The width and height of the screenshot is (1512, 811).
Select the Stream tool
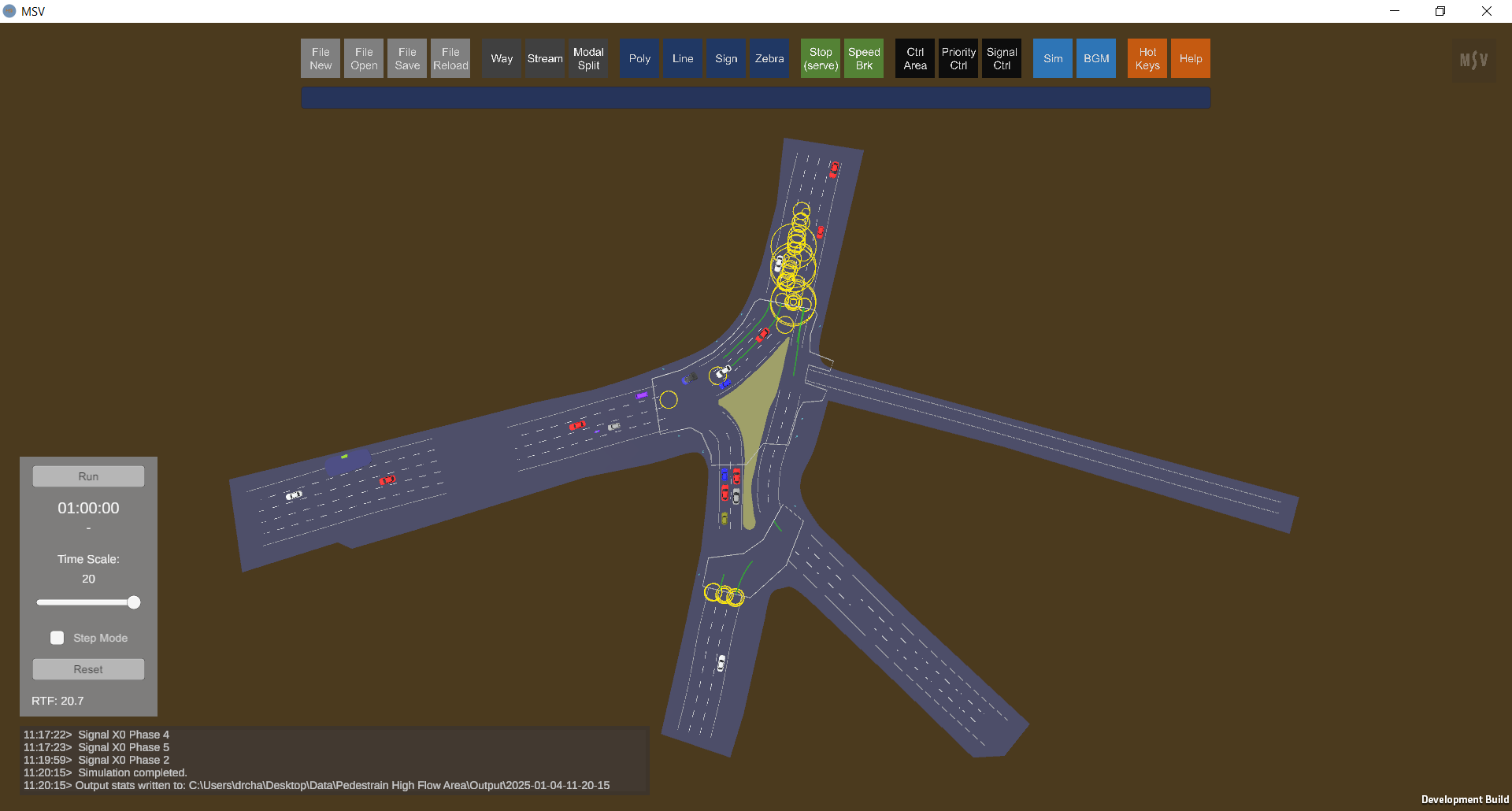click(x=545, y=59)
